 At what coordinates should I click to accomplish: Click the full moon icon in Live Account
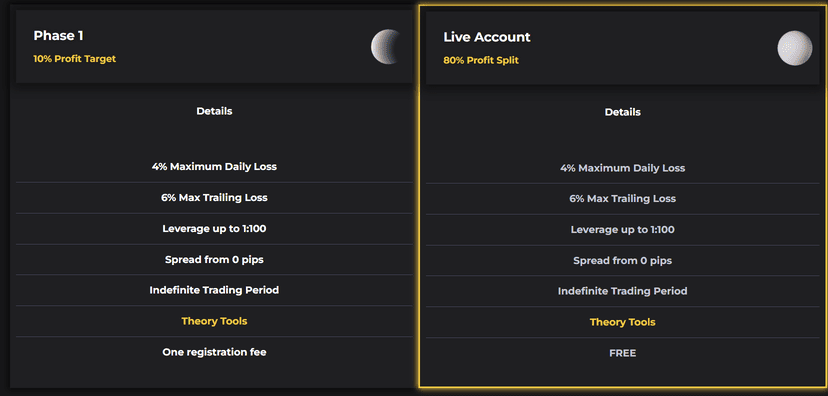pyautogui.click(x=795, y=48)
